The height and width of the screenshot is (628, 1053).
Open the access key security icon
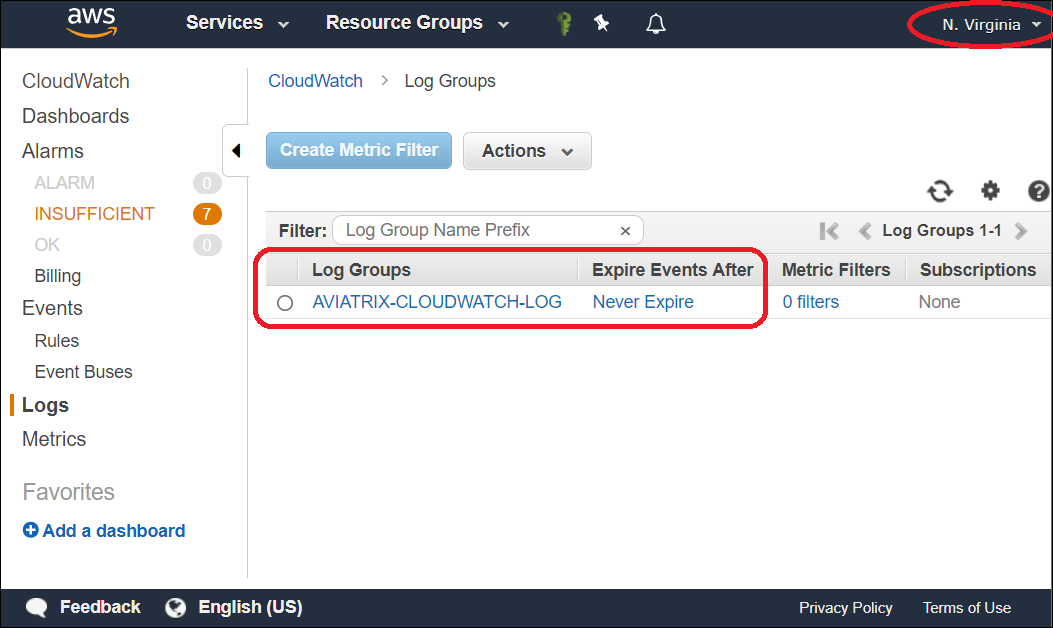coord(563,22)
